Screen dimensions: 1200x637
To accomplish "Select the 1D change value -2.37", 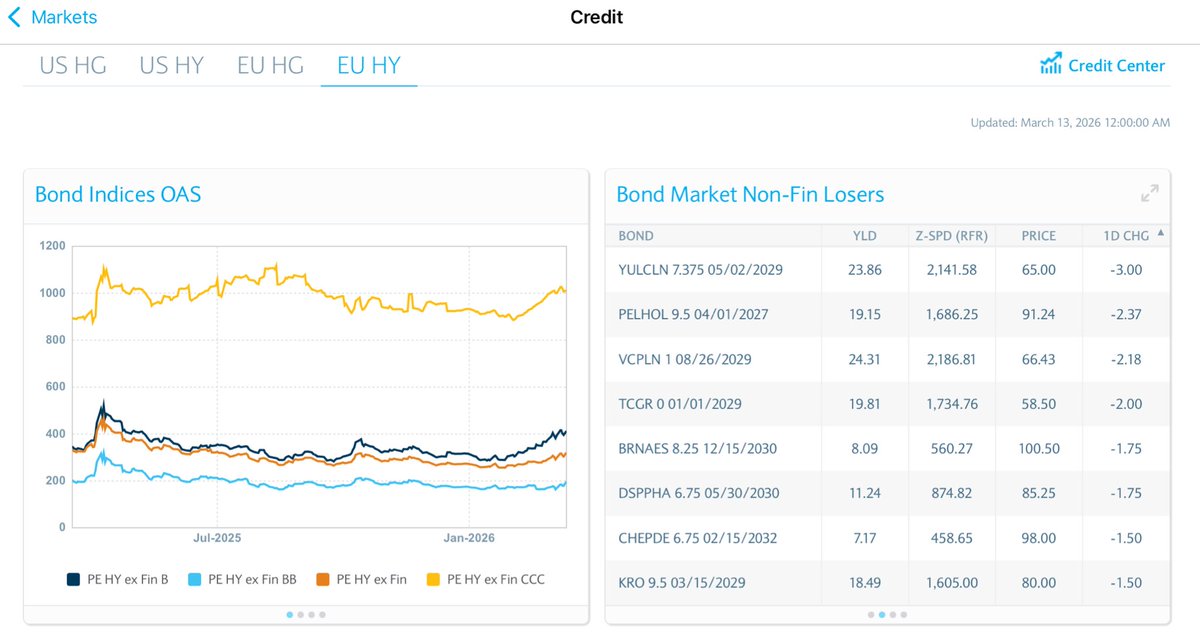I will (1126, 314).
